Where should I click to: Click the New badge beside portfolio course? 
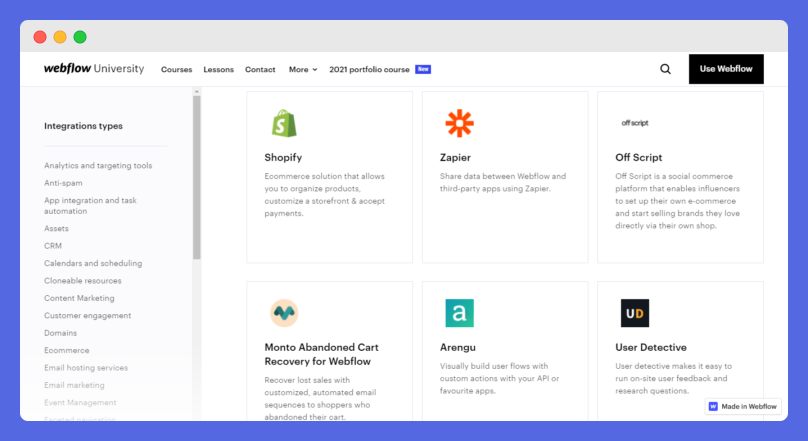(x=423, y=69)
